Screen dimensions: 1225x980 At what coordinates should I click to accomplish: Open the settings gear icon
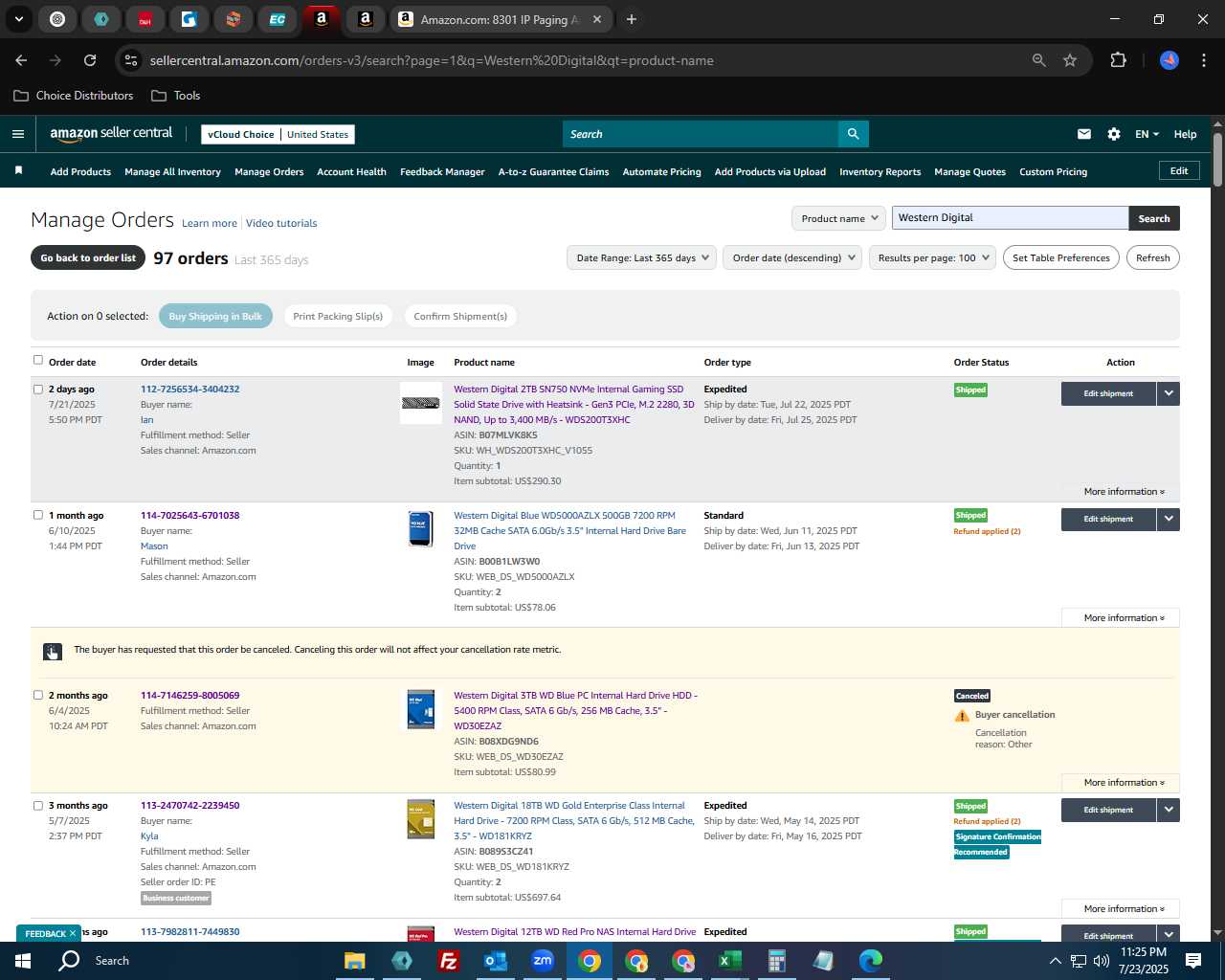click(x=1113, y=134)
